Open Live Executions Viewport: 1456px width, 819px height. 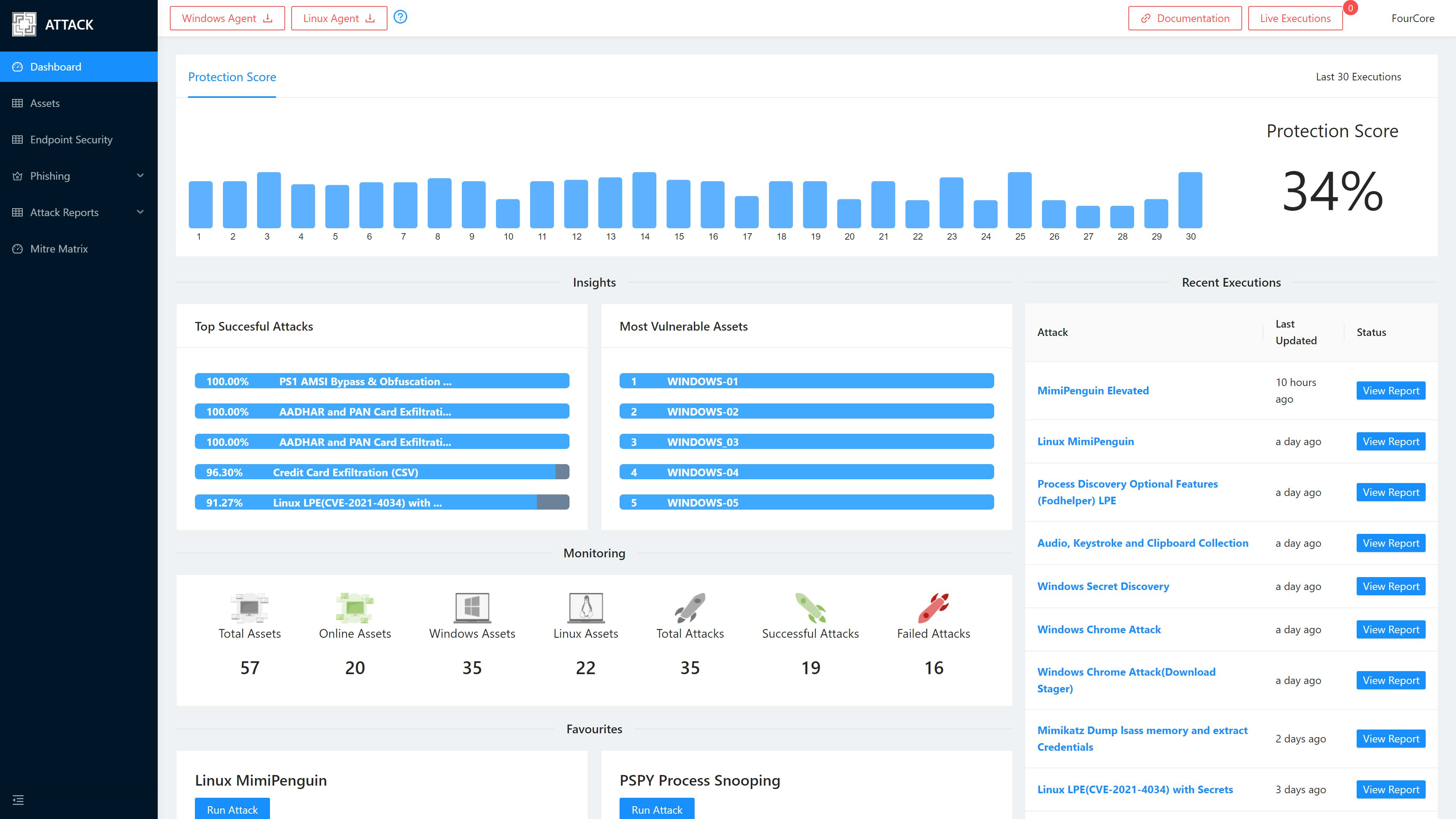[1295, 17]
